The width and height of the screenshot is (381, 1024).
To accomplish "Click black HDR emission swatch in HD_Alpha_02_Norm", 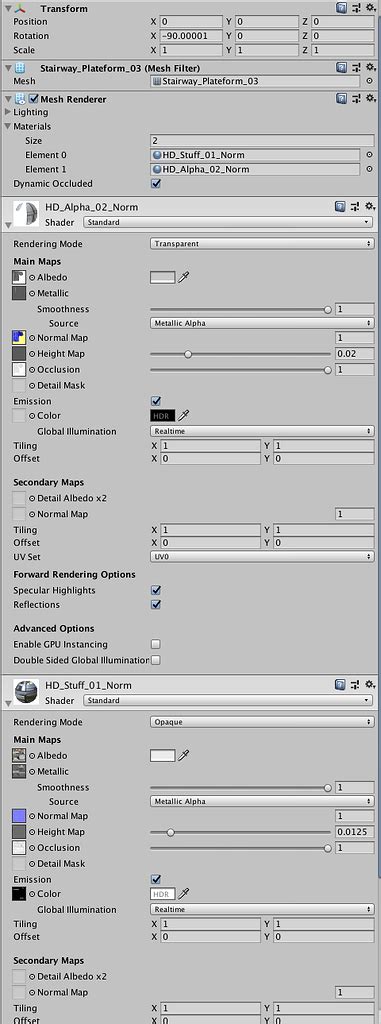I will (163, 415).
